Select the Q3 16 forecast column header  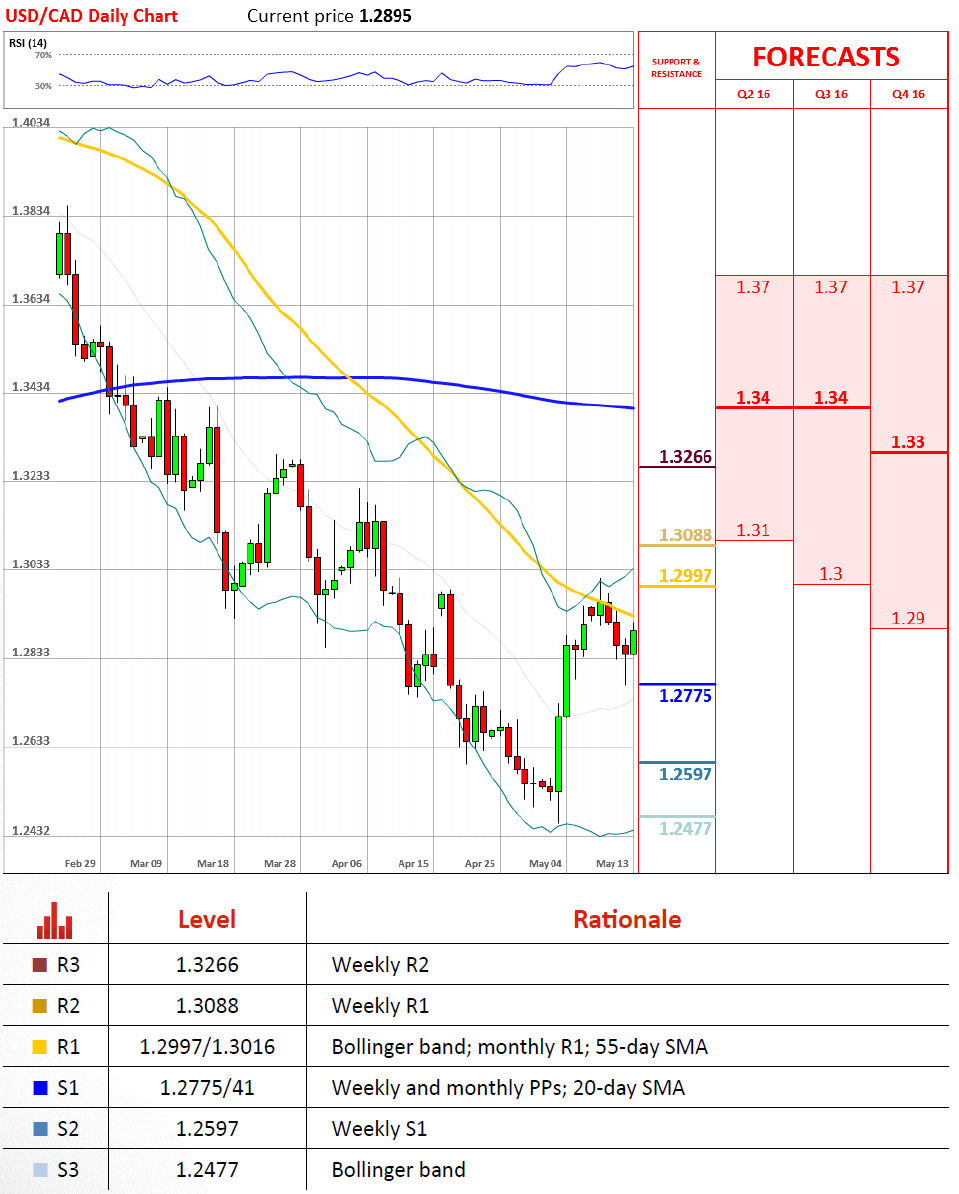831,94
